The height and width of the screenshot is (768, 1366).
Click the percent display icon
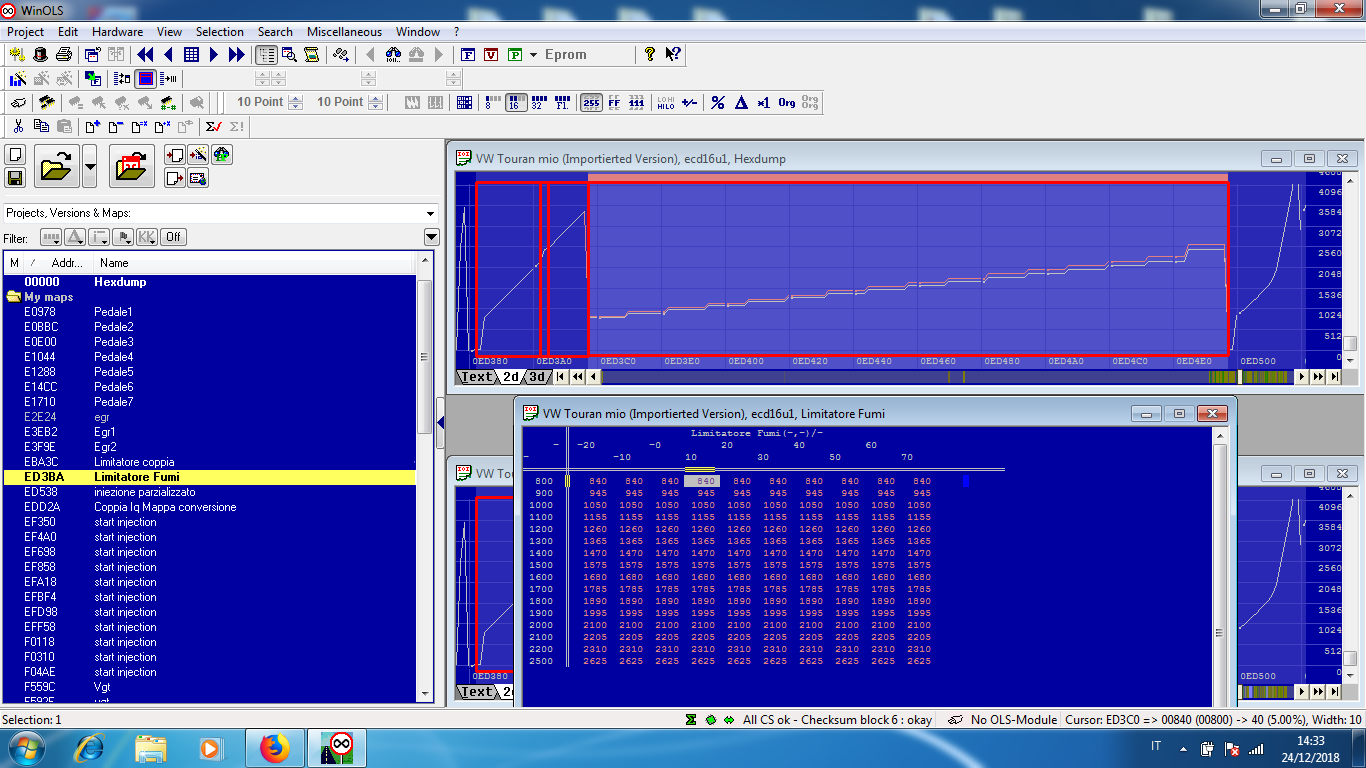(717, 102)
